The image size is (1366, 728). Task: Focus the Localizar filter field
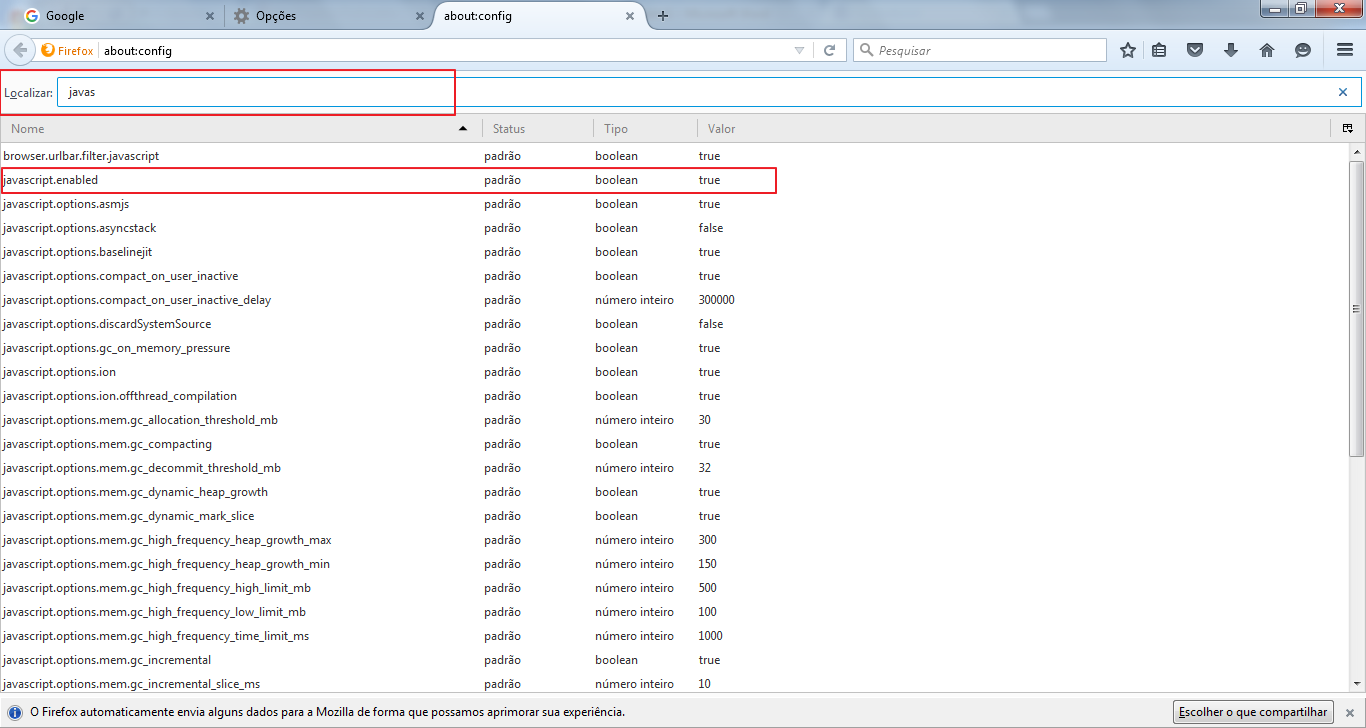point(709,92)
